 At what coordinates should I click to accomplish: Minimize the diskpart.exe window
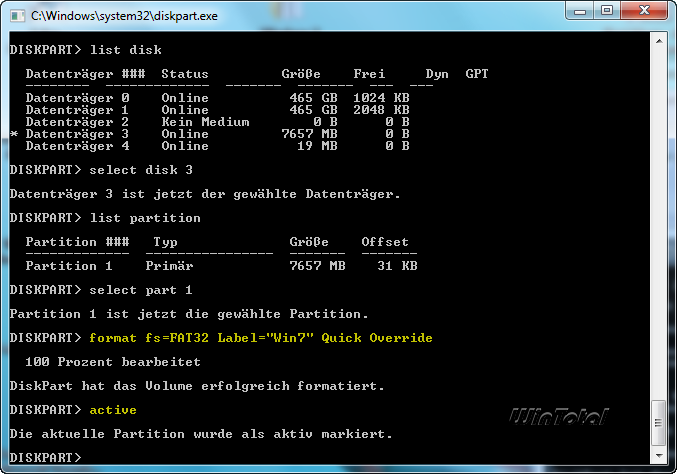pyautogui.click(x=579, y=11)
